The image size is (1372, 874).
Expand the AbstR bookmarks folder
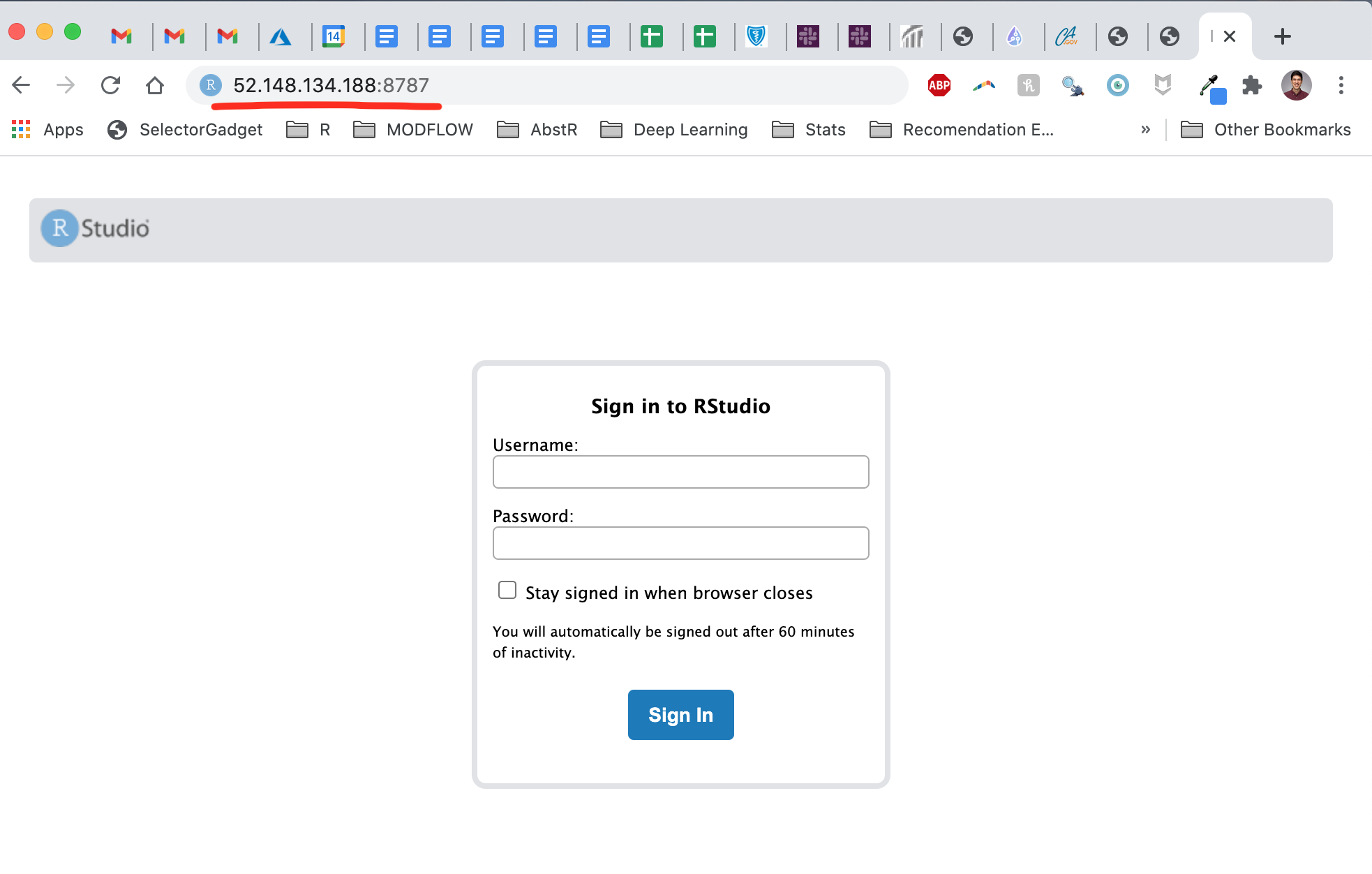pyautogui.click(x=537, y=130)
